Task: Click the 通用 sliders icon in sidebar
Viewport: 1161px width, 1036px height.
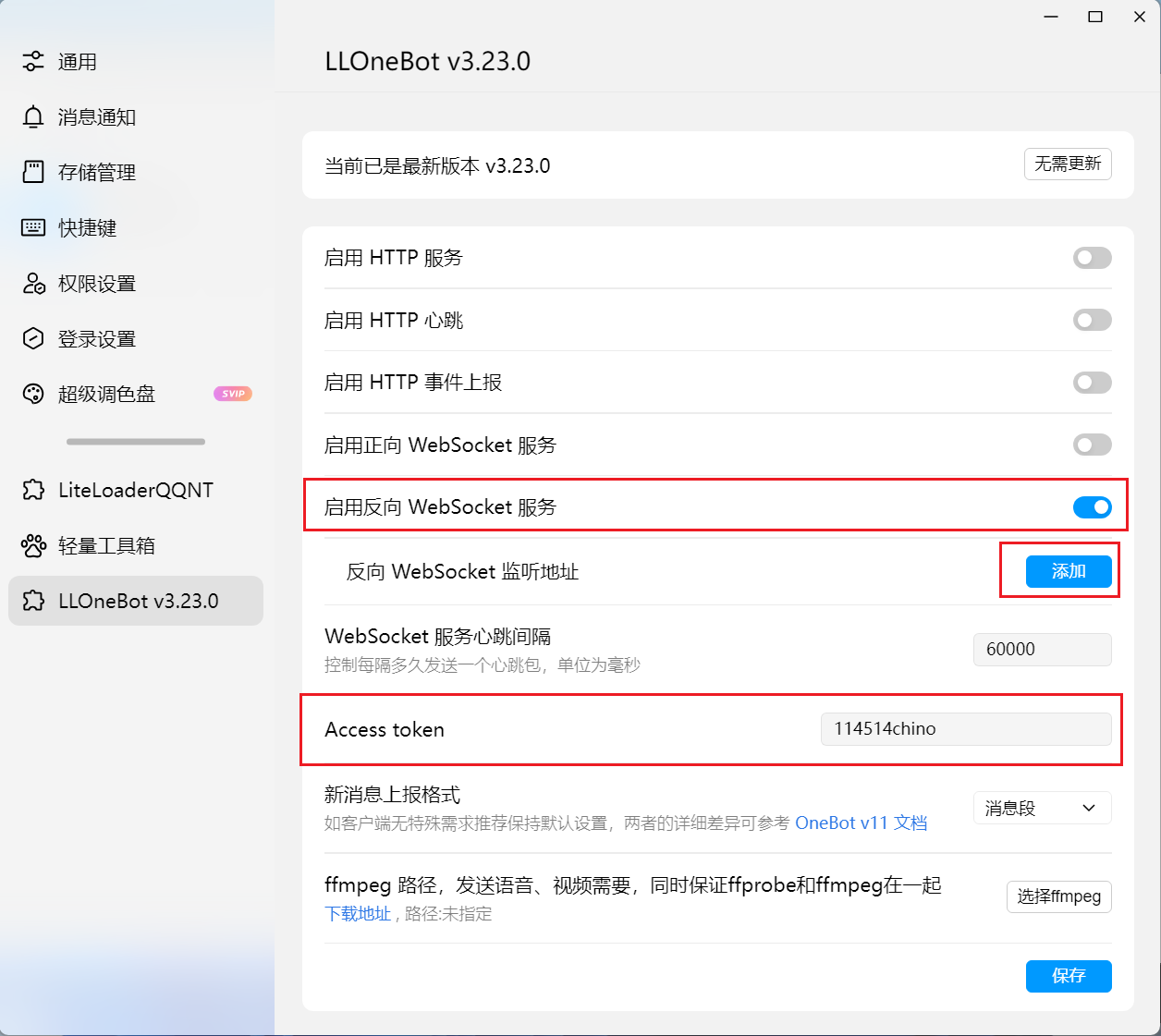Action: point(33,62)
